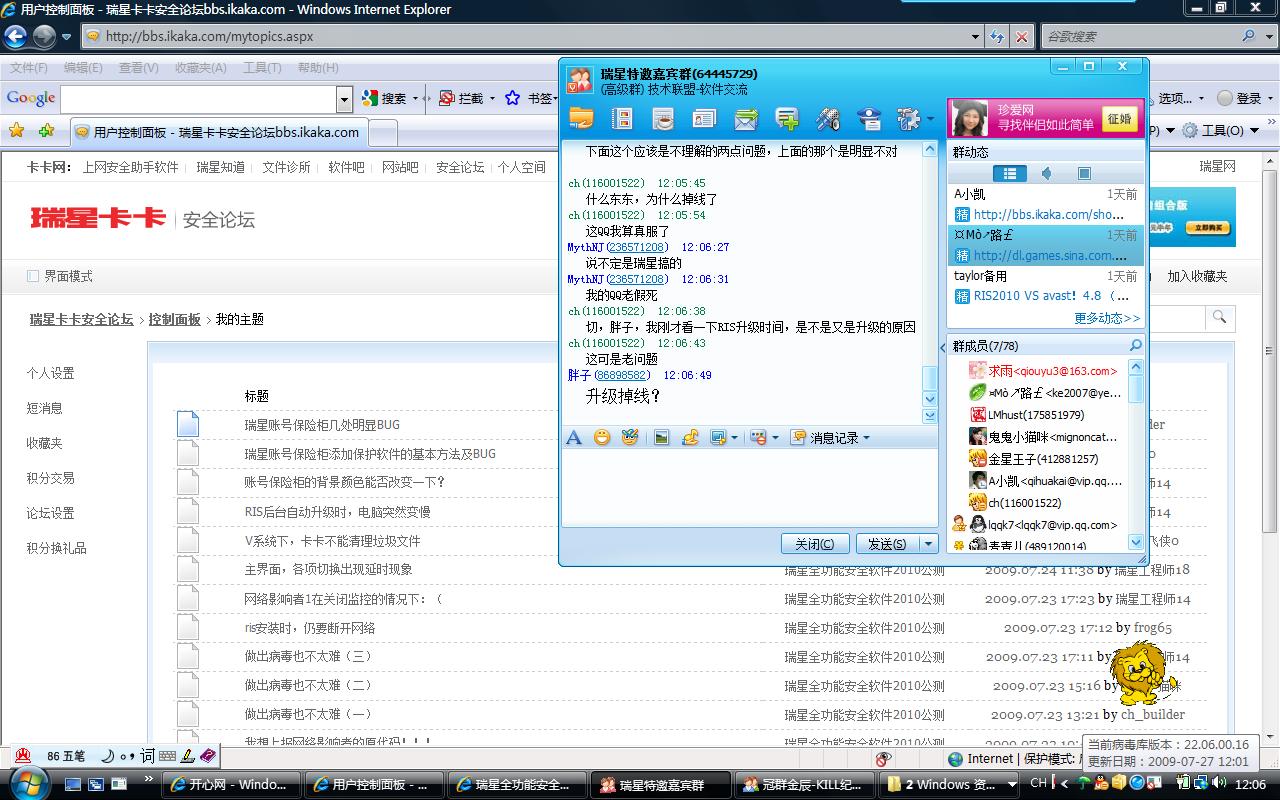Click the send picture icon

point(661,437)
